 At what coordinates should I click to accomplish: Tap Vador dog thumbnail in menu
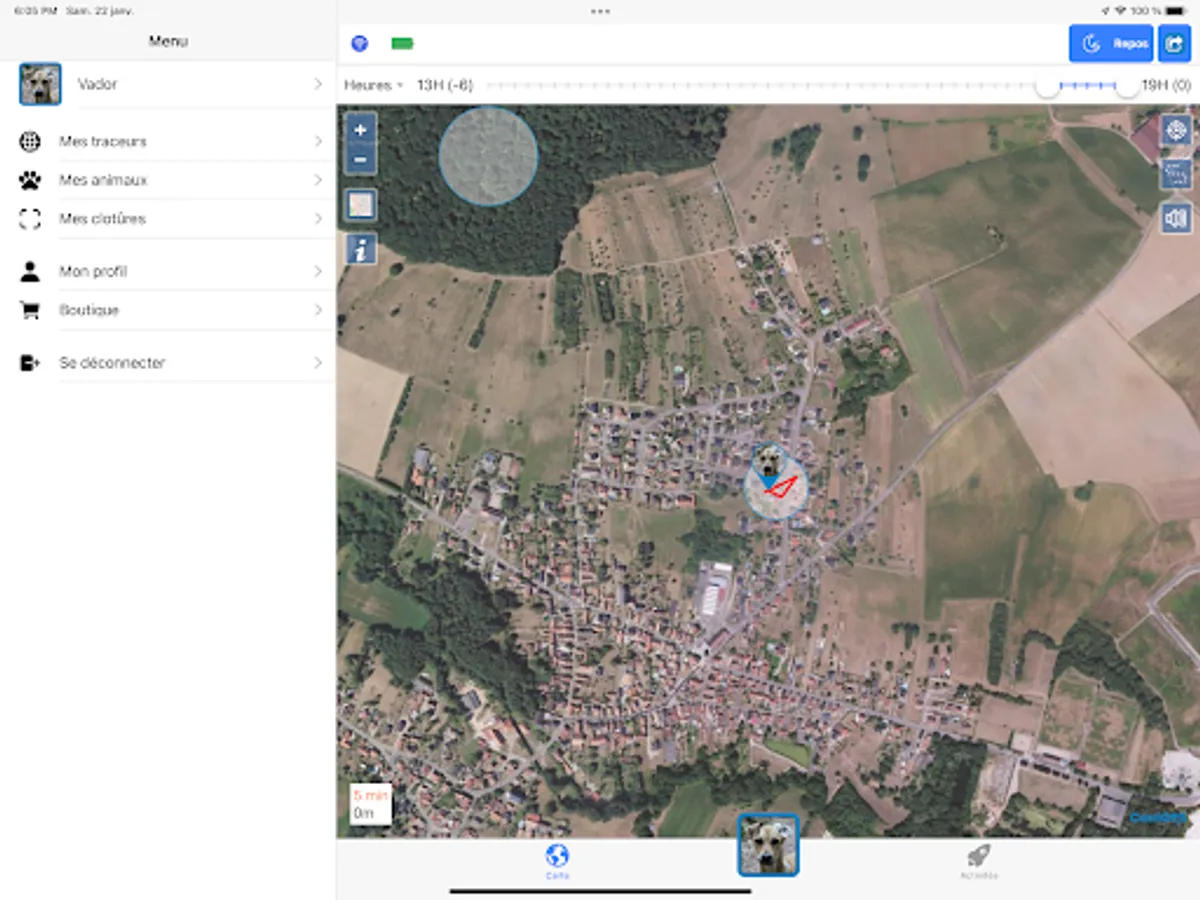click(40, 85)
